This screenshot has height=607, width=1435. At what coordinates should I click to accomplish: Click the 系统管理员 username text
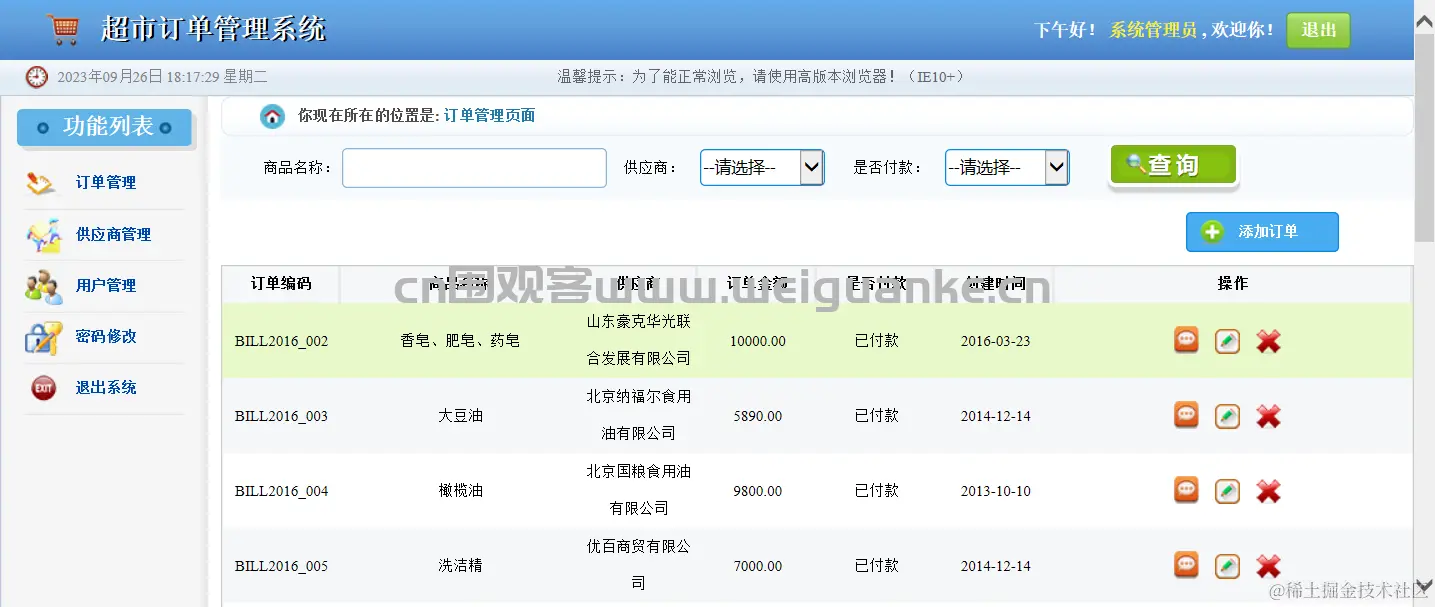pyautogui.click(x=1153, y=30)
